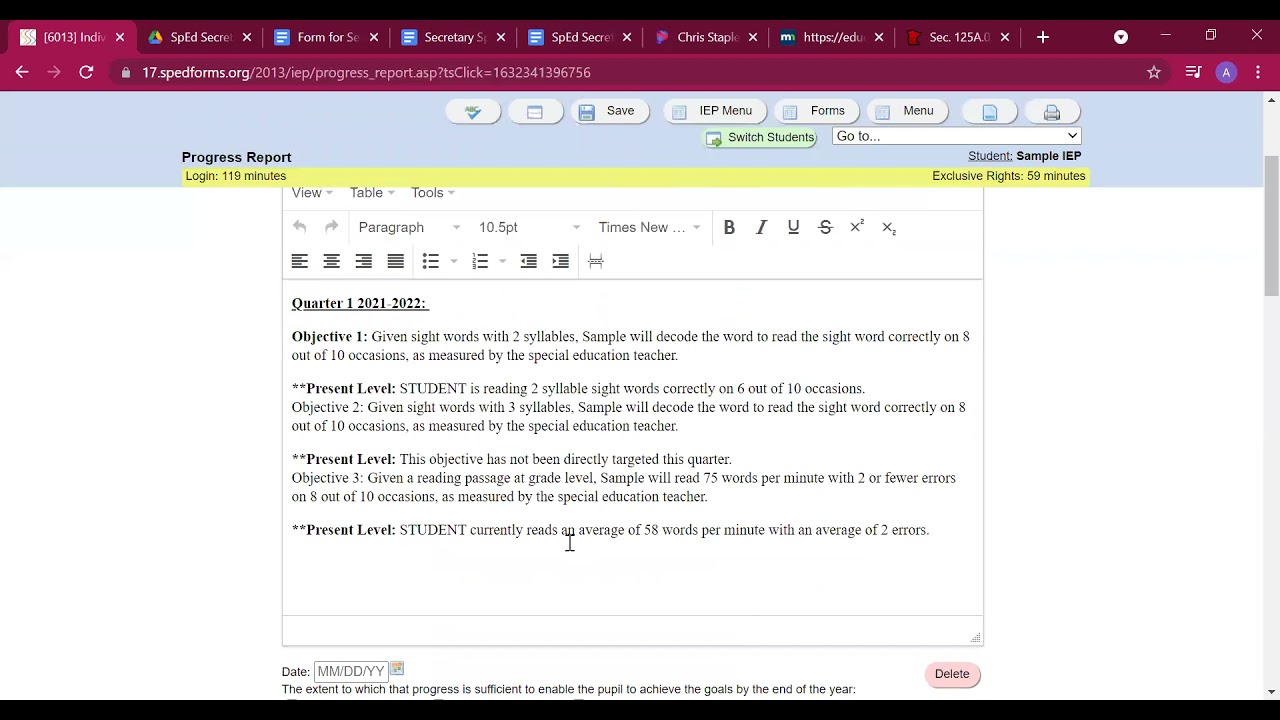Click the Student: Sample IEP label

coord(1024,156)
